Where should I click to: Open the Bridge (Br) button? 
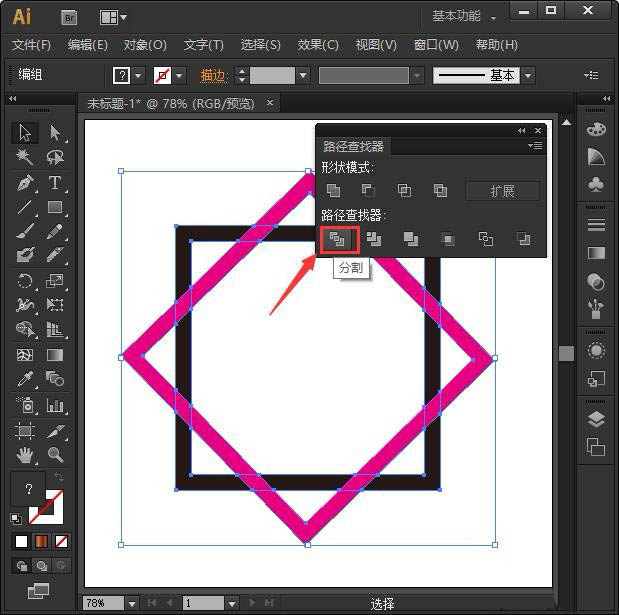(x=69, y=18)
